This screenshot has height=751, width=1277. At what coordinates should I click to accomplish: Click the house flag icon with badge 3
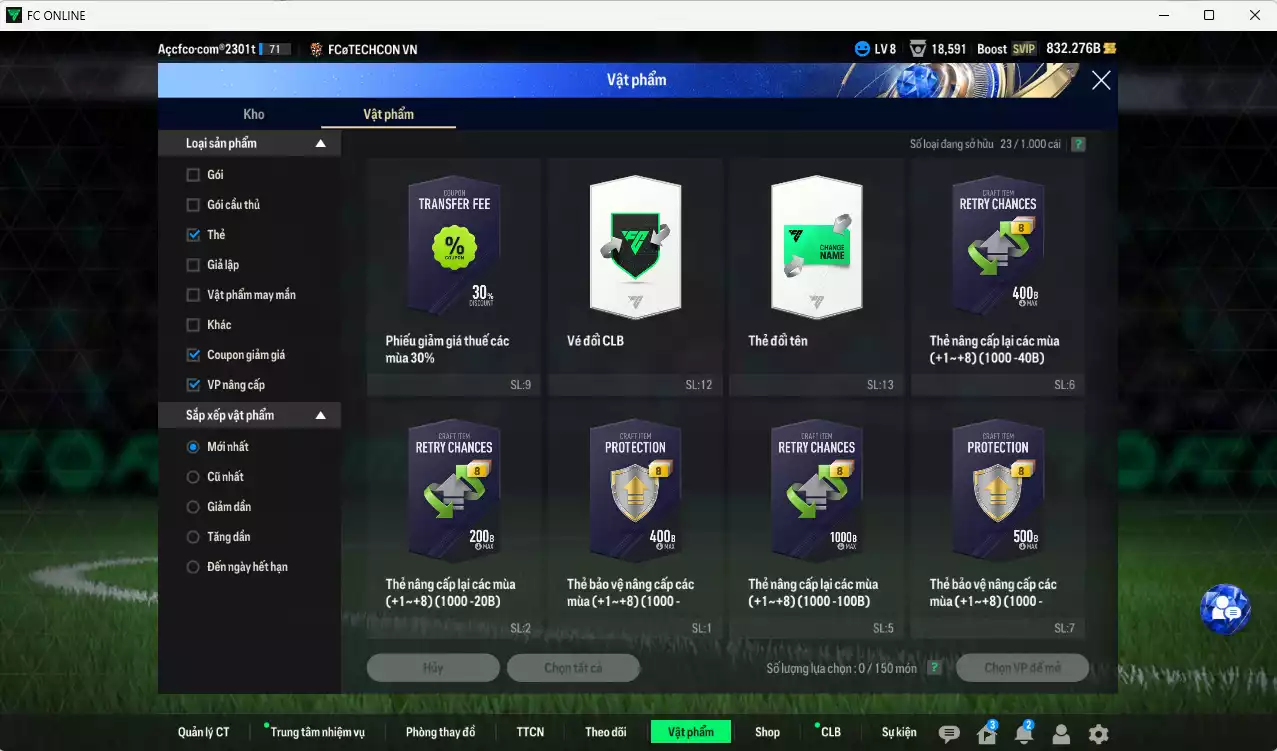tap(987, 734)
